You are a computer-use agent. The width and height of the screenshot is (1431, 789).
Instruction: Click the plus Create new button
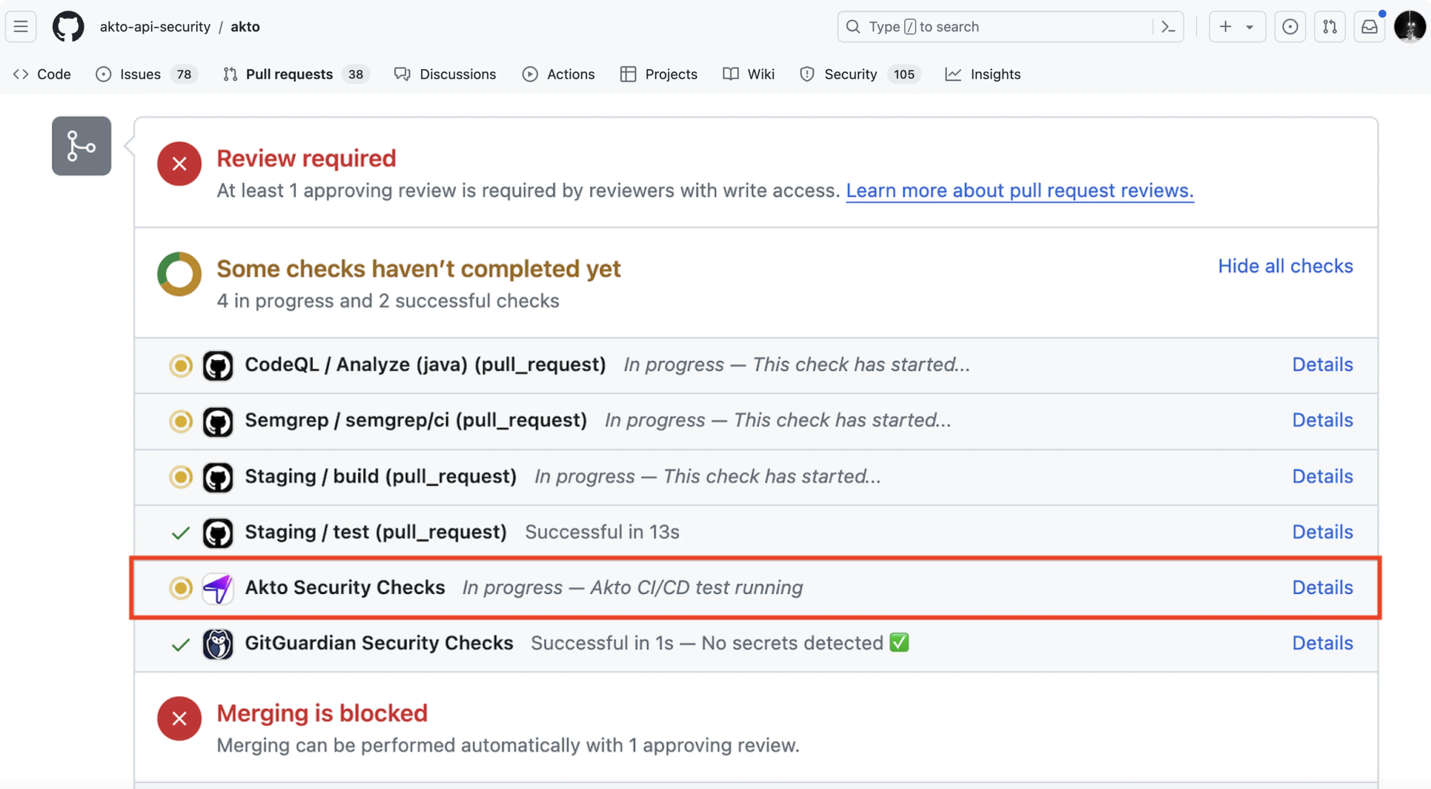coord(1225,27)
